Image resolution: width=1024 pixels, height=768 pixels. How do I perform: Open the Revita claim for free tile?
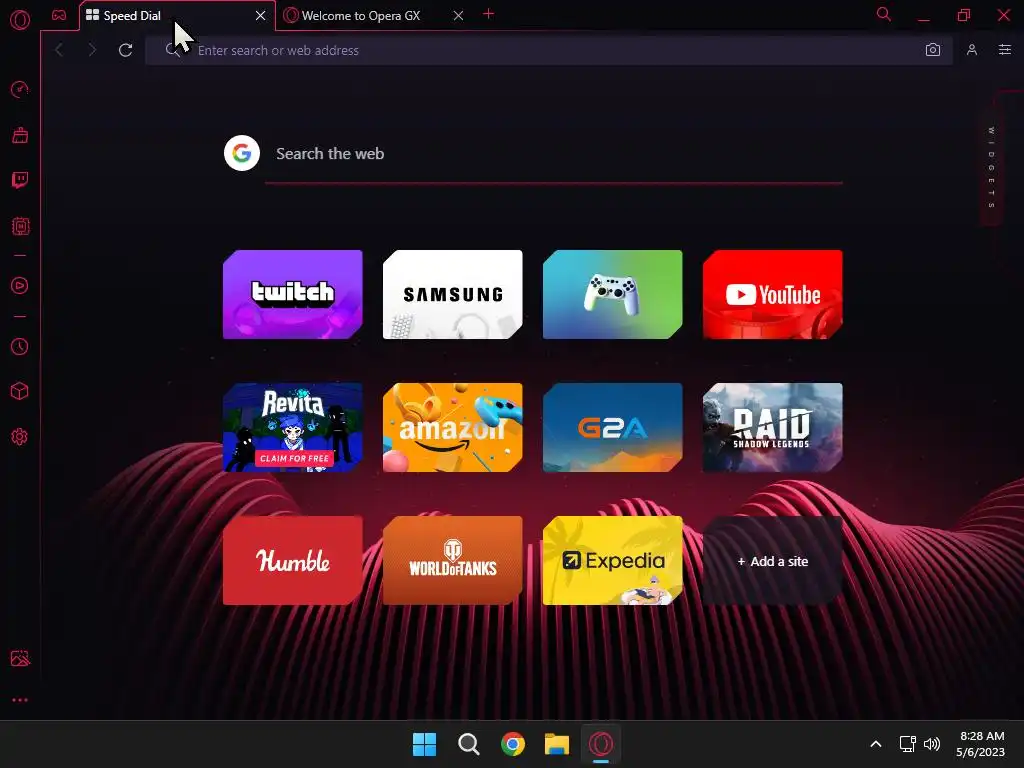pyautogui.click(x=293, y=428)
